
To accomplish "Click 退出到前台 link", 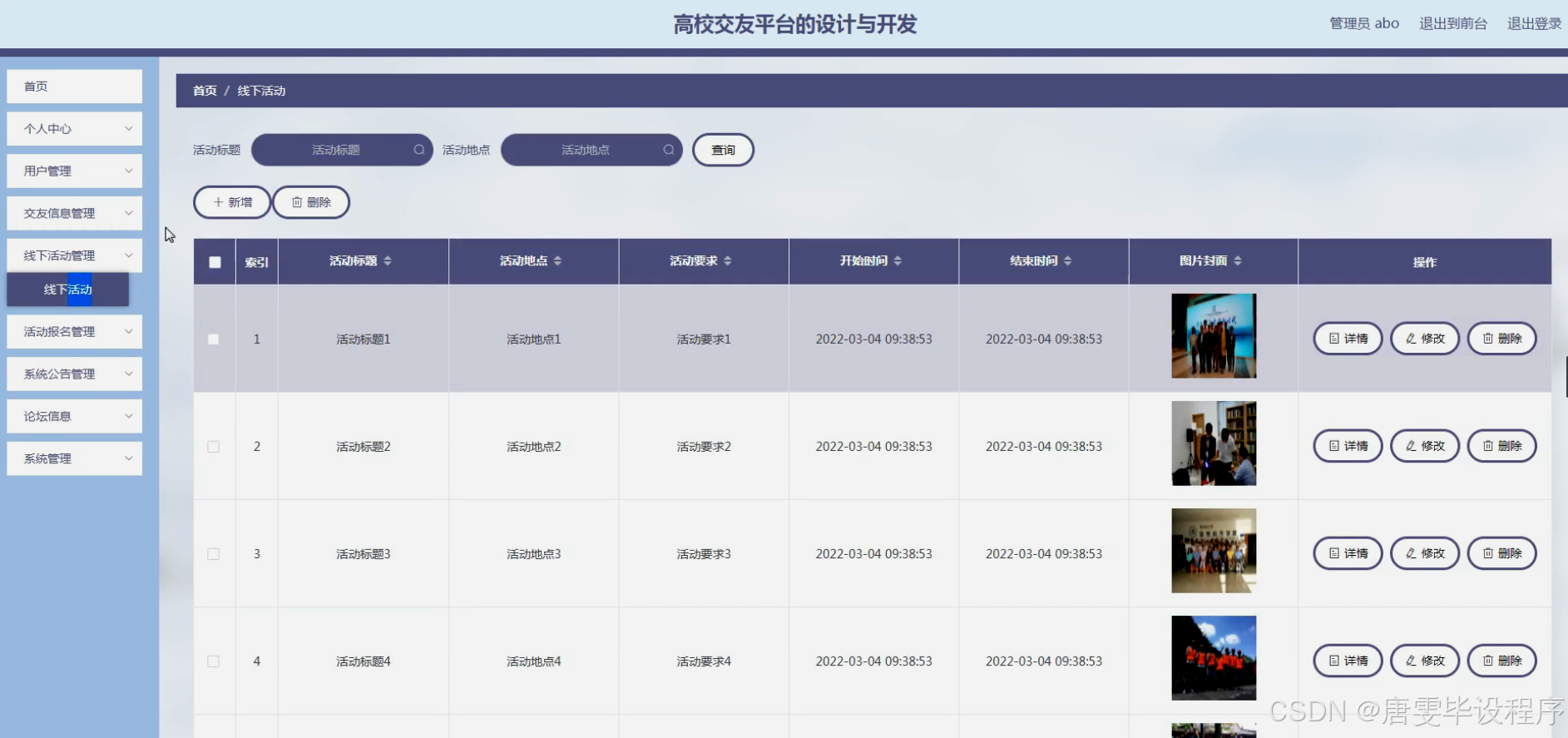I will point(1453,23).
